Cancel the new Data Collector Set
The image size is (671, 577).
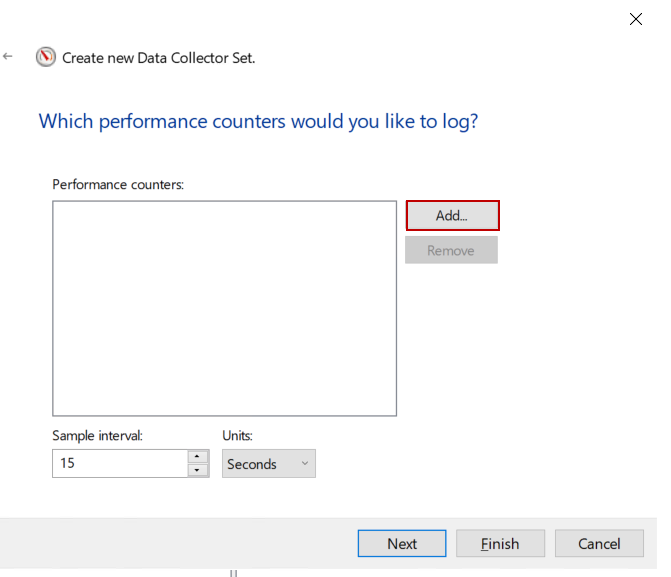[600, 544]
